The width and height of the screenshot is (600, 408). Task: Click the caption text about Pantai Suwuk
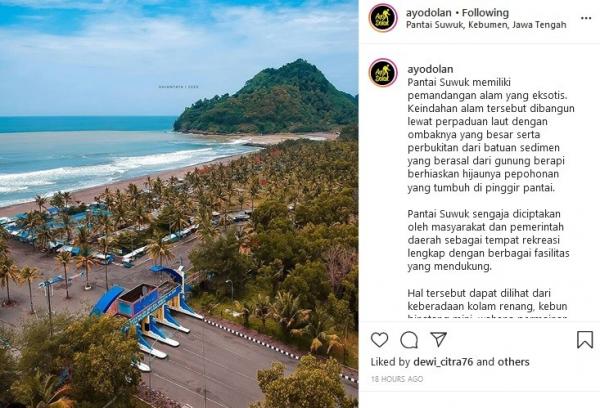pyautogui.click(x=491, y=135)
